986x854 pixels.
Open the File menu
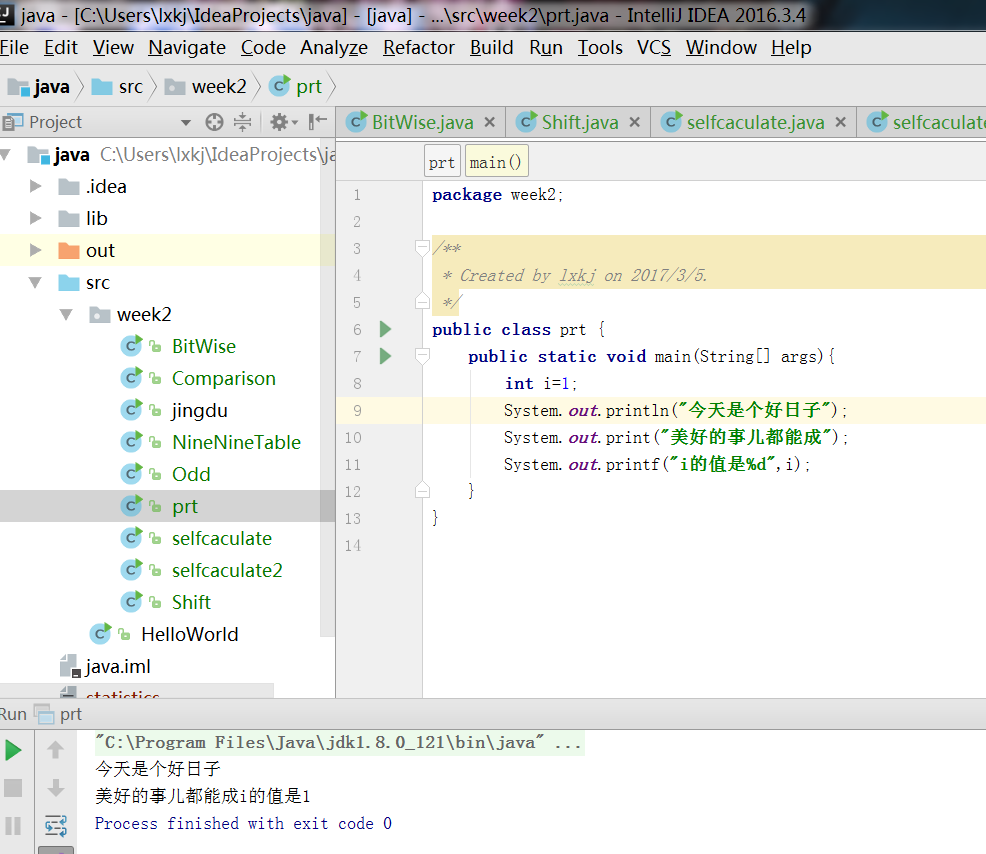14,48
